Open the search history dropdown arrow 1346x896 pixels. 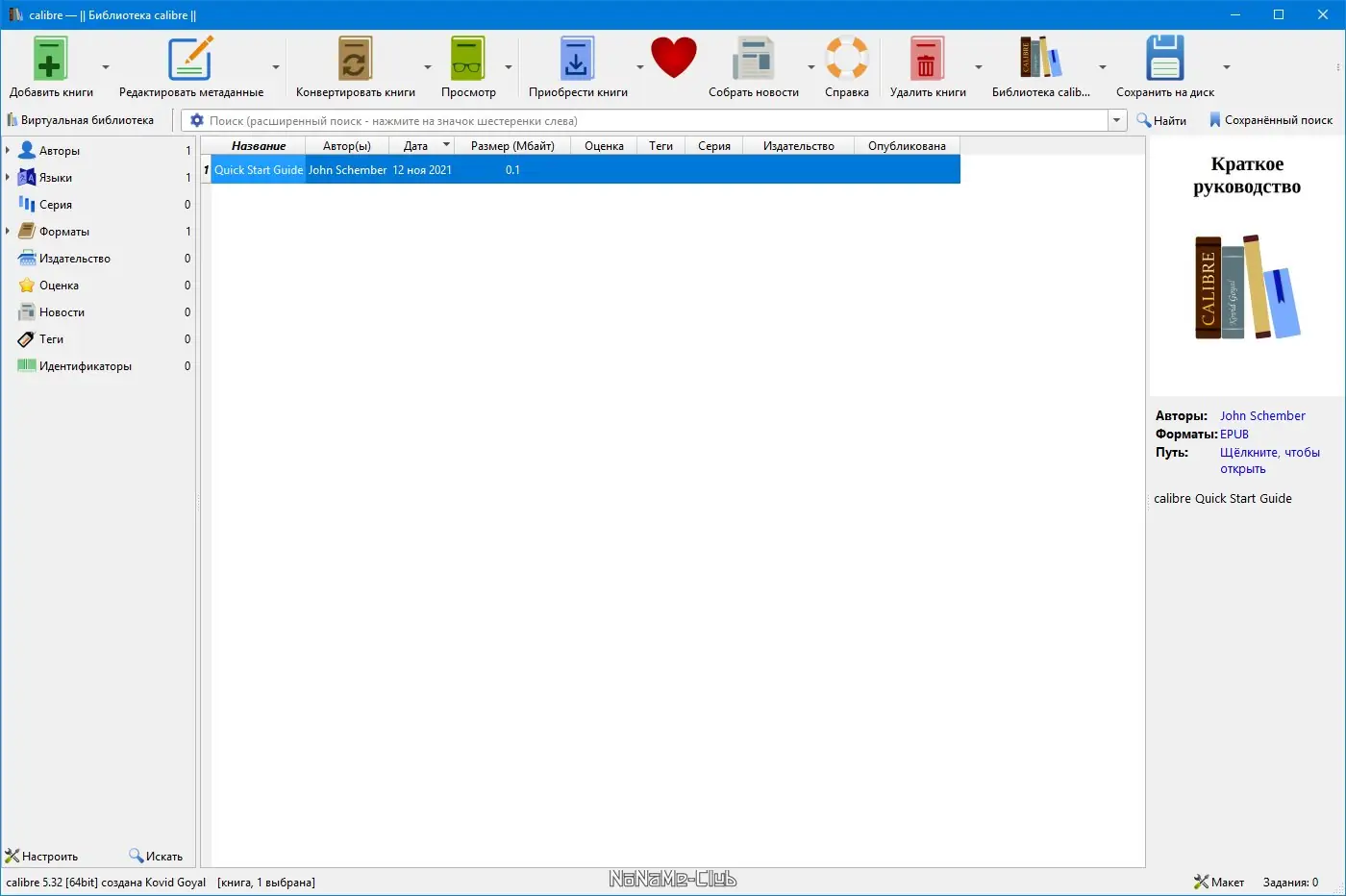pos(1117,120)
